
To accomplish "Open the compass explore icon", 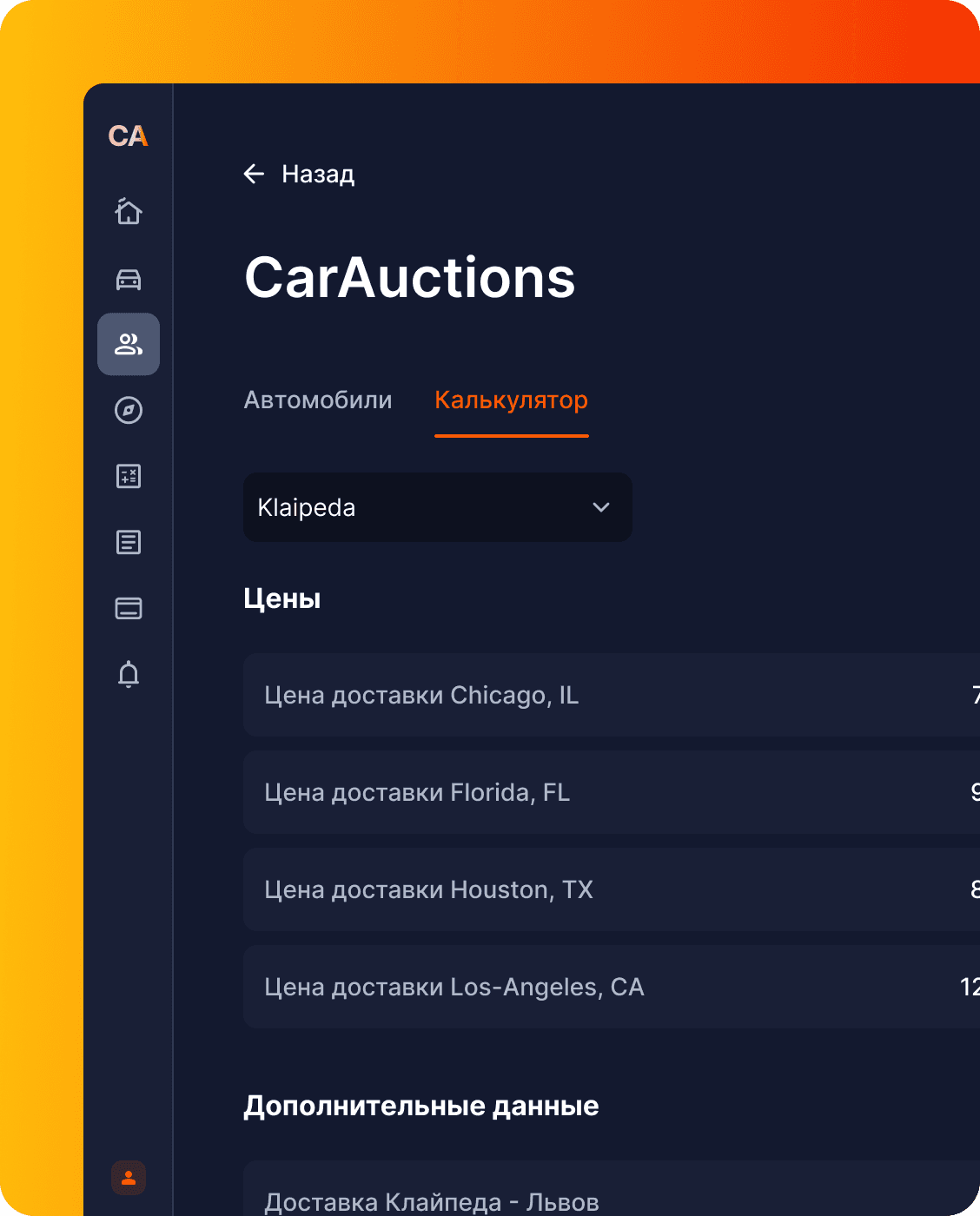I will pos(129,410).
